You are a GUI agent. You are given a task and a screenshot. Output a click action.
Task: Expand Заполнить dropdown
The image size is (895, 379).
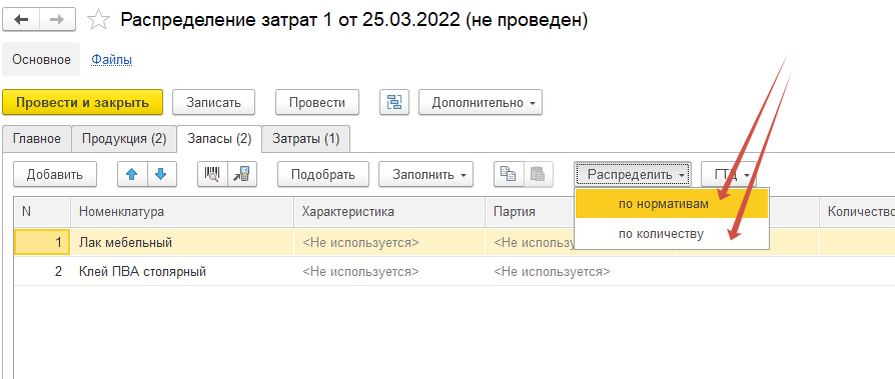coord(426,175)
